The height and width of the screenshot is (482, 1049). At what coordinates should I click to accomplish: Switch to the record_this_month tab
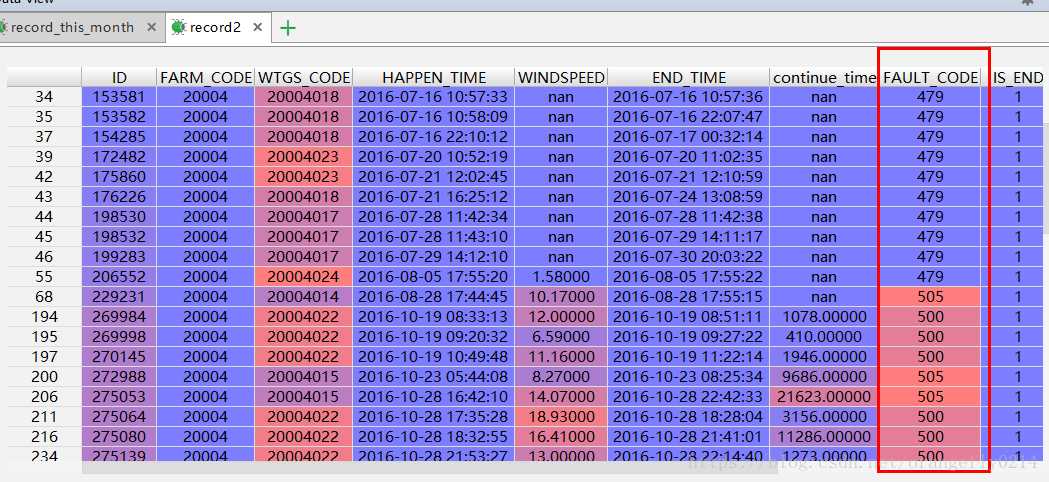72,27
